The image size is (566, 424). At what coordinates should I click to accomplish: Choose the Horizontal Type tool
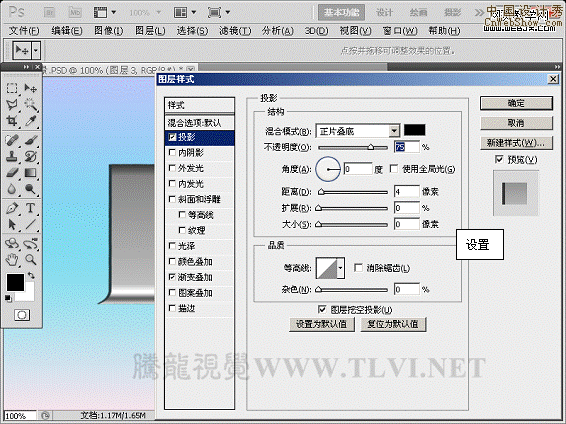[x=31, y=208]
